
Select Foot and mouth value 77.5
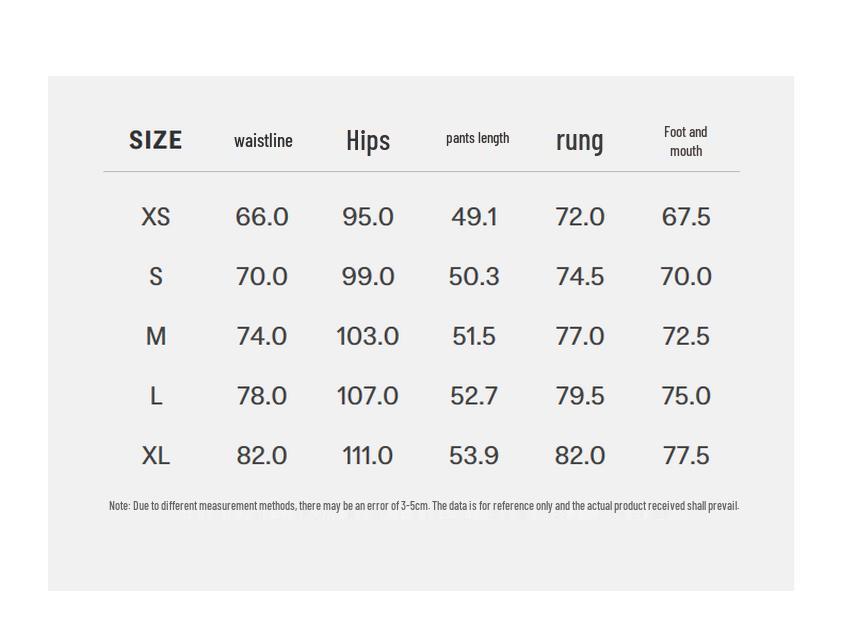click(x=686, y=456)
